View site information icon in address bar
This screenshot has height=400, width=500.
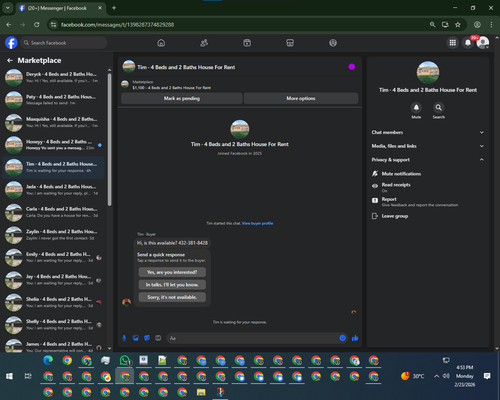click(53, 25)
